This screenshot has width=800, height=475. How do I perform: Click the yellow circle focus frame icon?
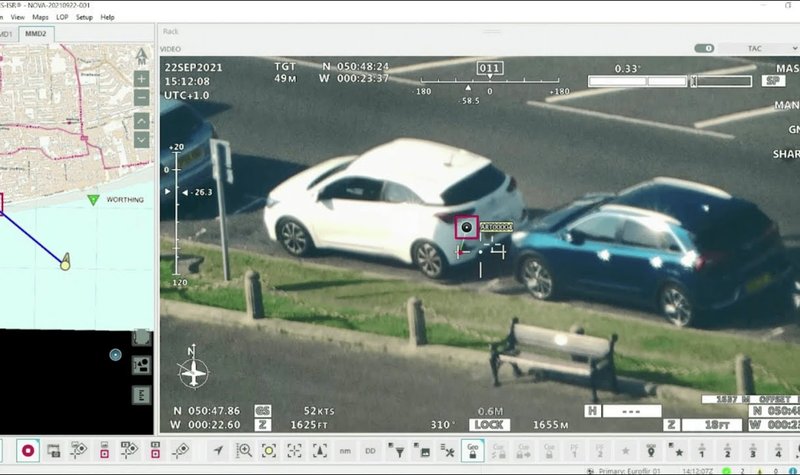tap(269, 451)
